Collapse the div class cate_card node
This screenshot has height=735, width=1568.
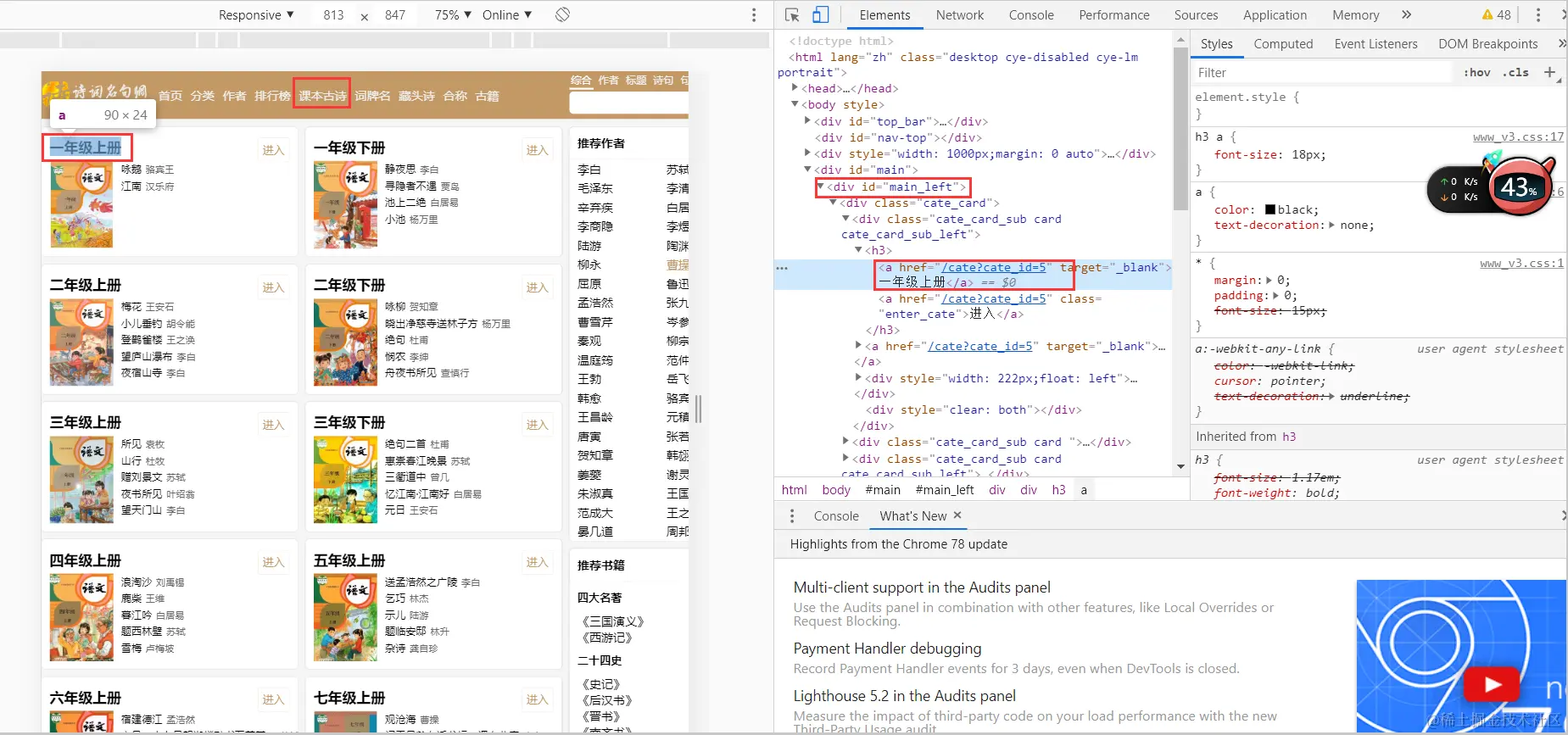point(833,203)
